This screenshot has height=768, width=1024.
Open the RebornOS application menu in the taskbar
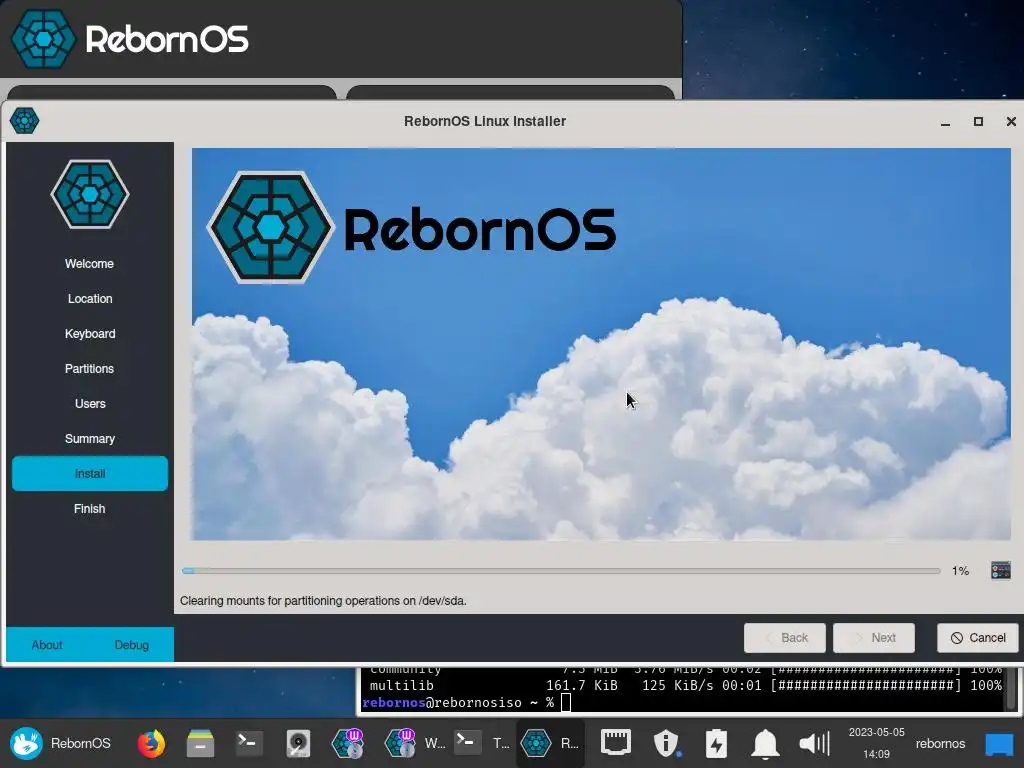(x=60, y=743)
